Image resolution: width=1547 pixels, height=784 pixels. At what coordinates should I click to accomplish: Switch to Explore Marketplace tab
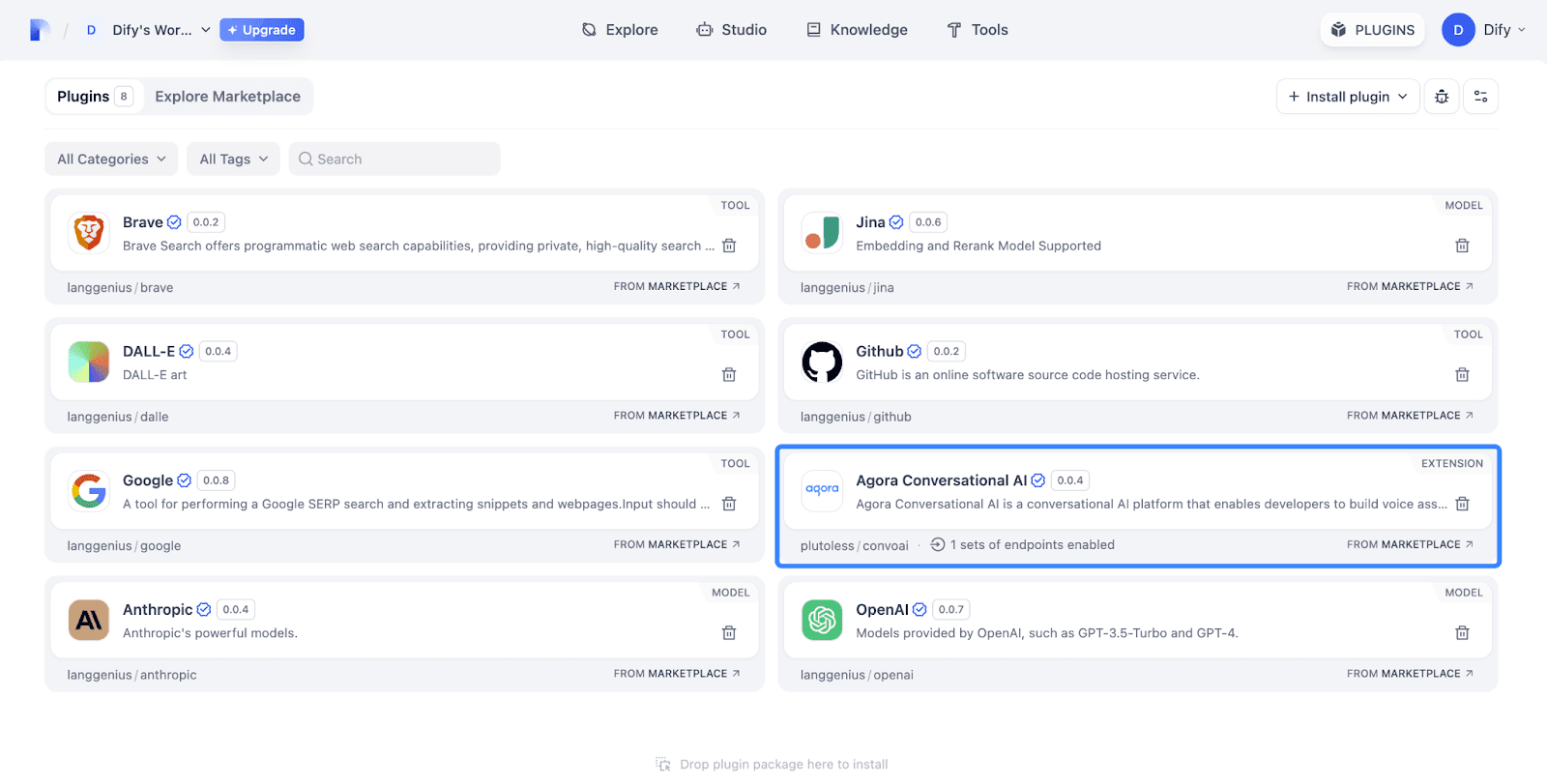point(227,97)
